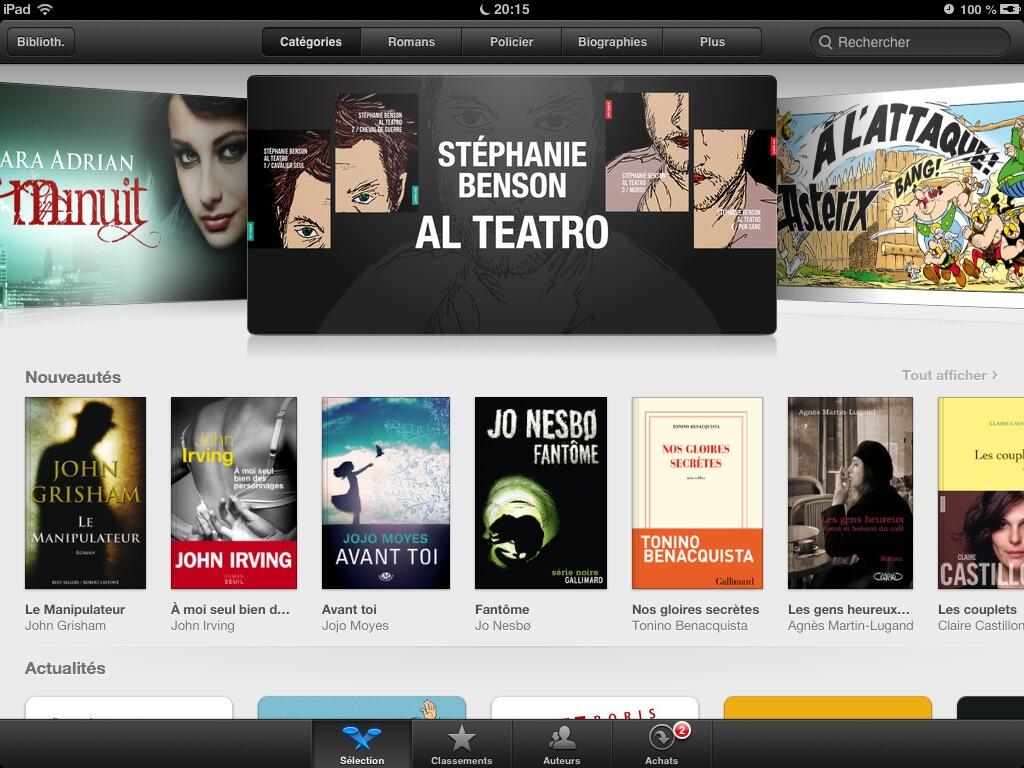Tap the battery indicator in status bar
The height and width of the screenshot is (768, 1024).
coord(1011,9)
